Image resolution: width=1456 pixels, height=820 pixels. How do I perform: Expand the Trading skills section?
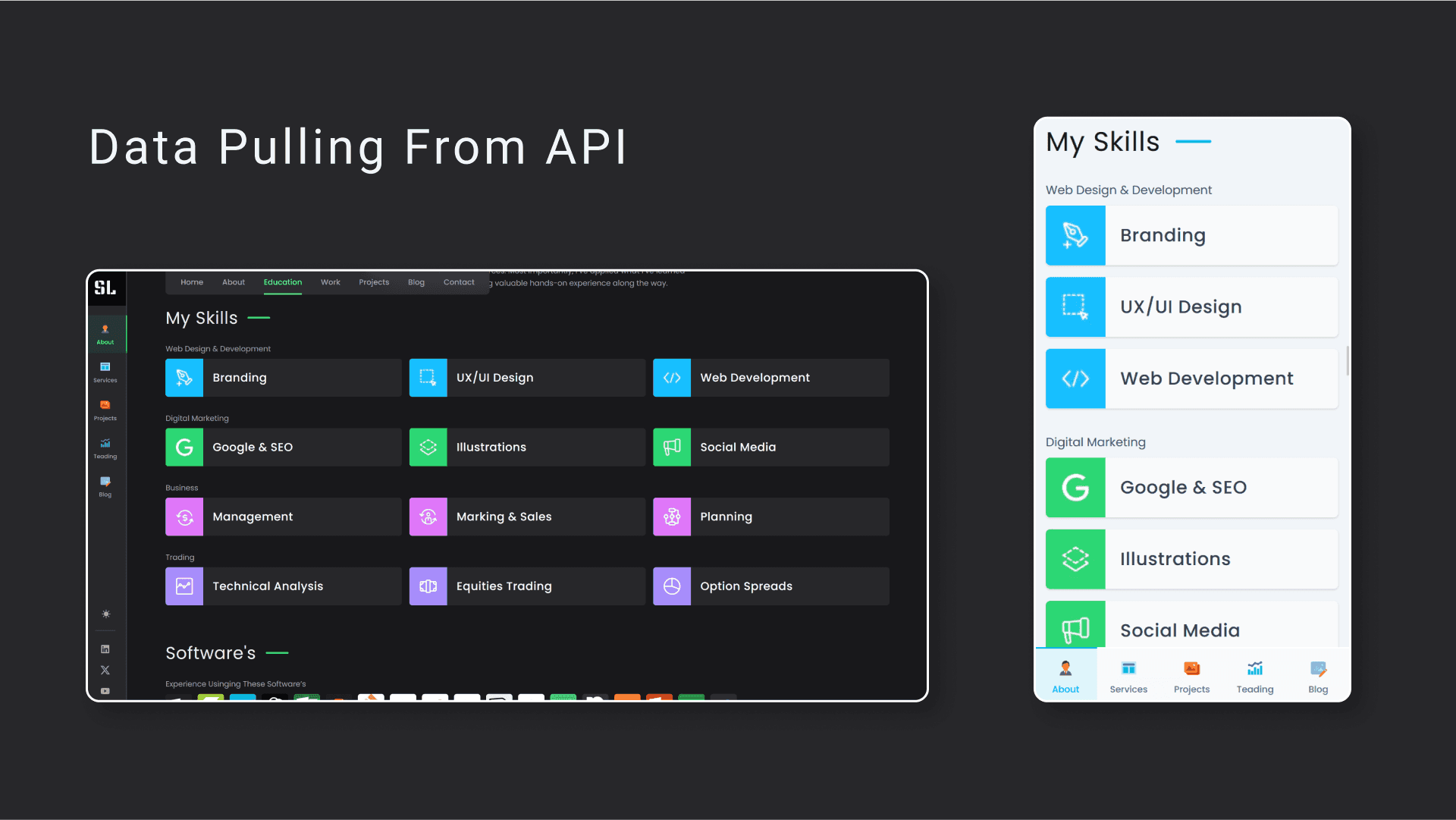click(180, 557)
